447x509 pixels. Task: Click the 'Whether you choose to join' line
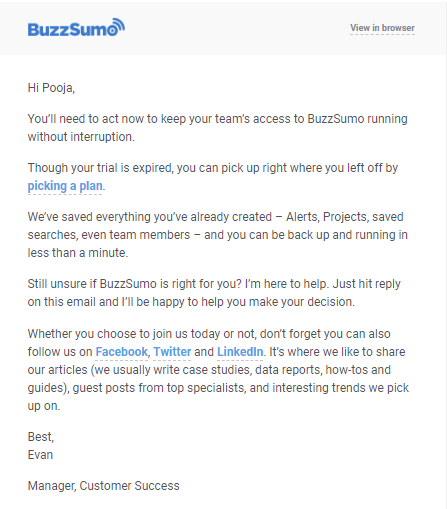point(209,334)
